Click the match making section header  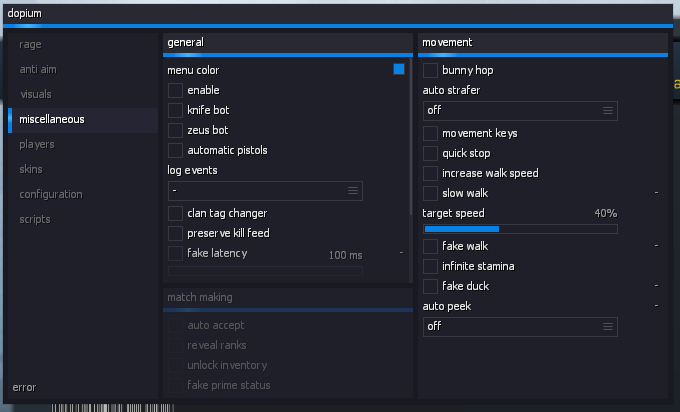coord(200,298)
